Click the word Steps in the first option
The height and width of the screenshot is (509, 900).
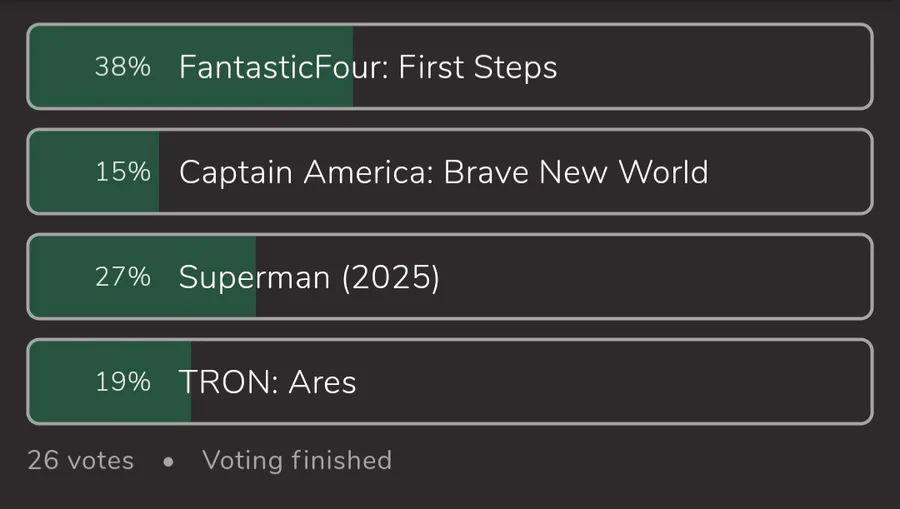pos(516,68)
